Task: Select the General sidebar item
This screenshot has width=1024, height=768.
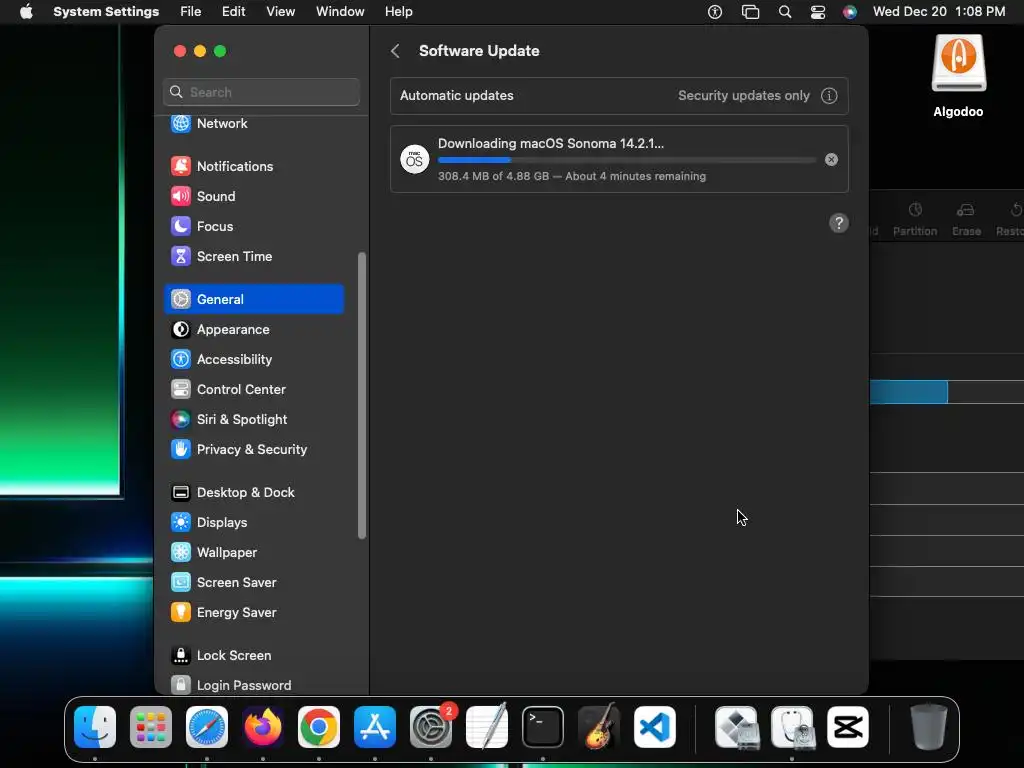Action: (x=254, y=299)
